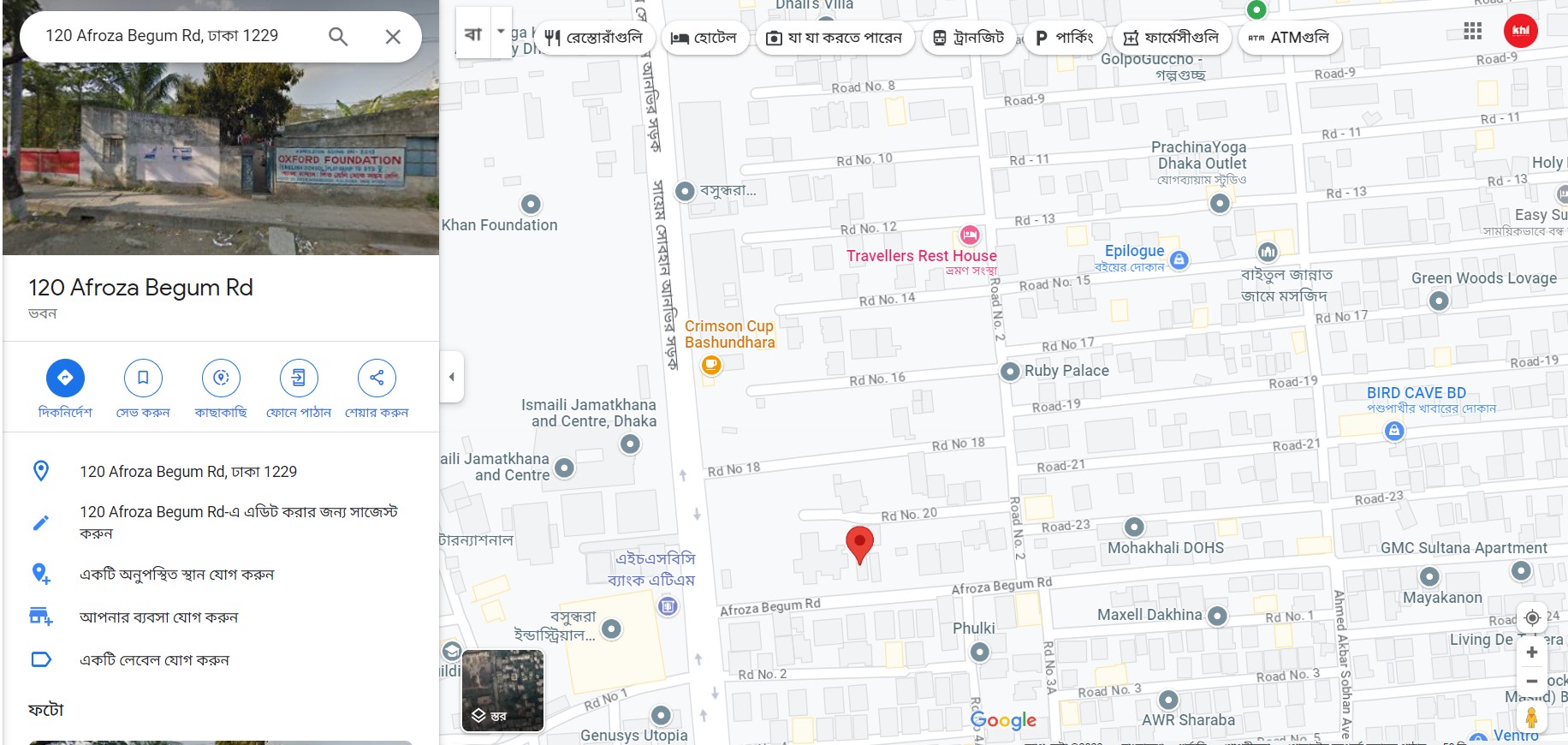Screen dimensions: 1568x745
Task: Click the nearby search icon
Action: pos(221,378)
